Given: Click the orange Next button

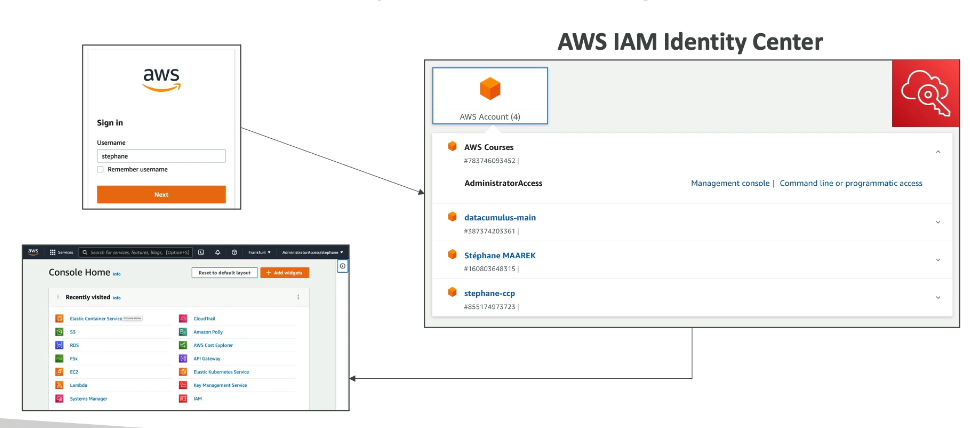Looking at the screenshot, I should coord(161,194).
